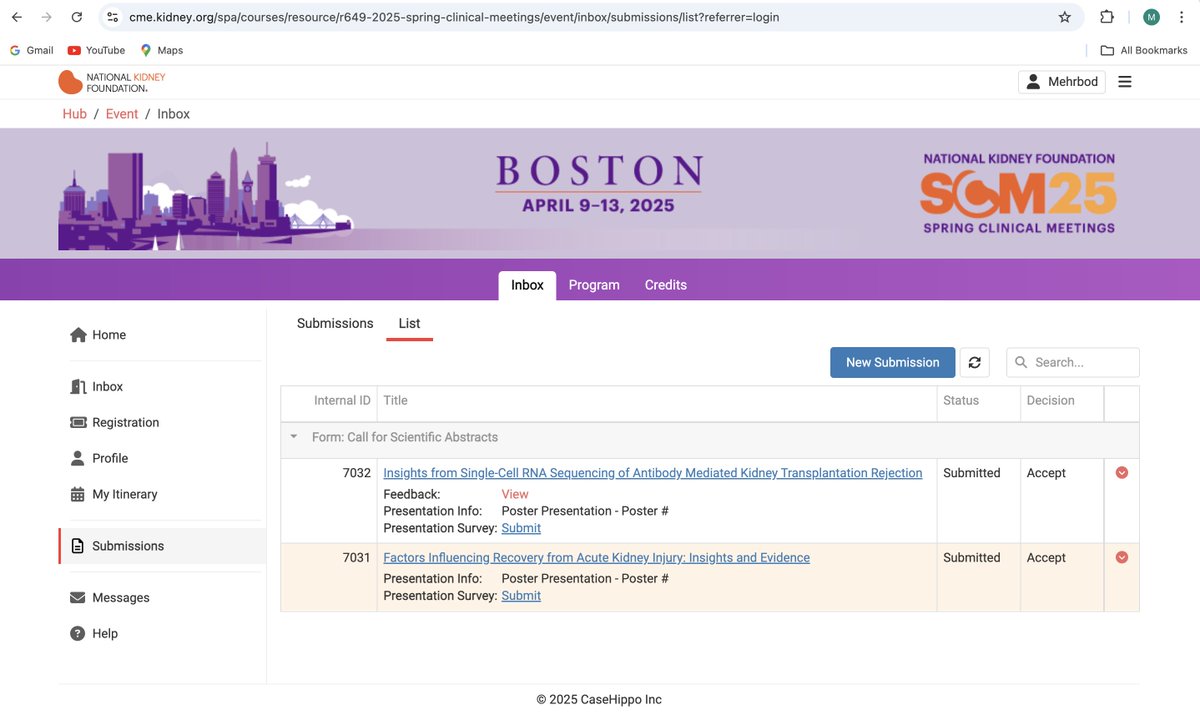1200x715 pixels.
Task: Go back with the browser back arrow
Action: click(17, 17)
